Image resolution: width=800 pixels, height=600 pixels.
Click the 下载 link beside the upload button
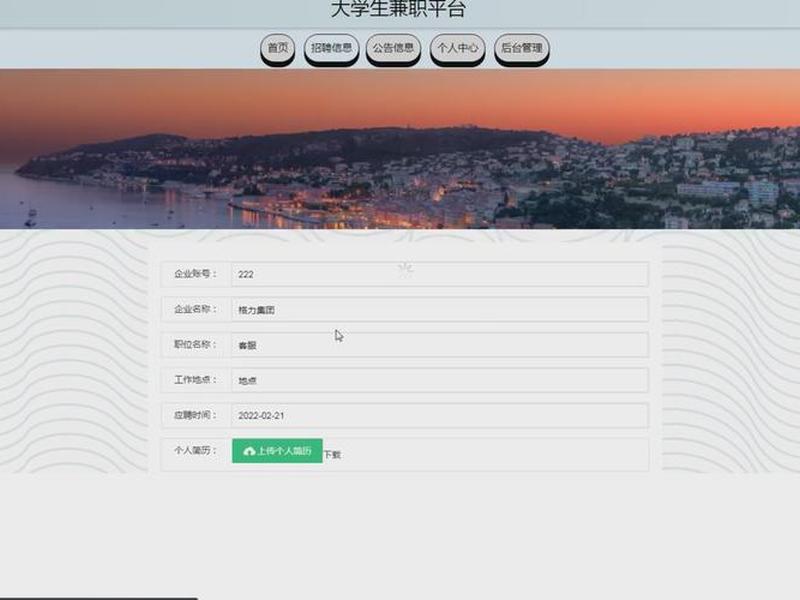[332, 455]
